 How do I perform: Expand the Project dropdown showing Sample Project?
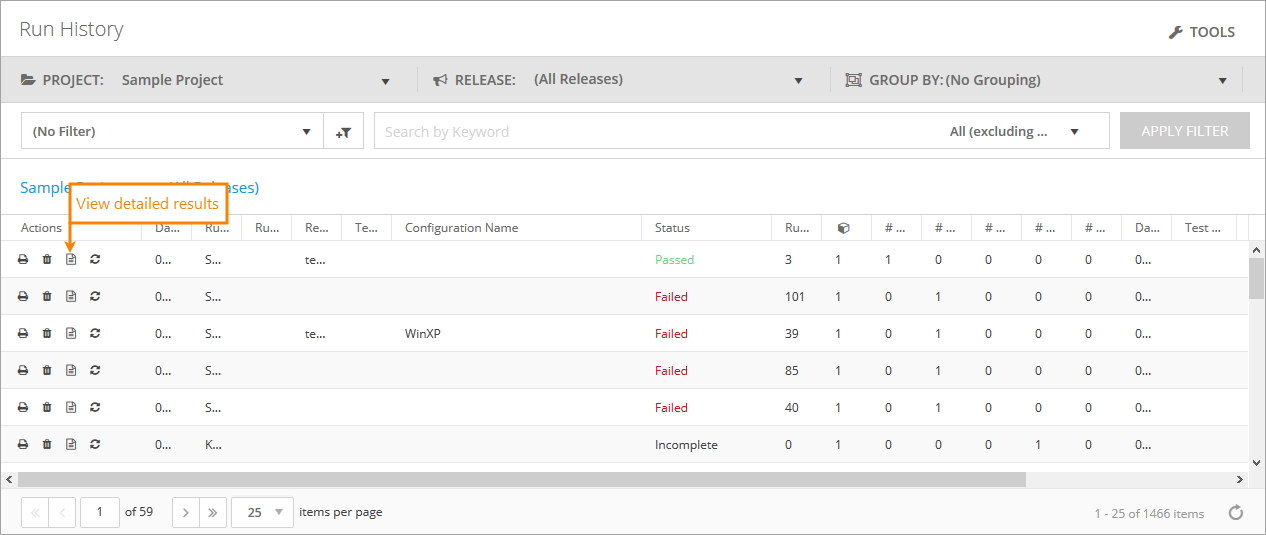tap(385, 81)
